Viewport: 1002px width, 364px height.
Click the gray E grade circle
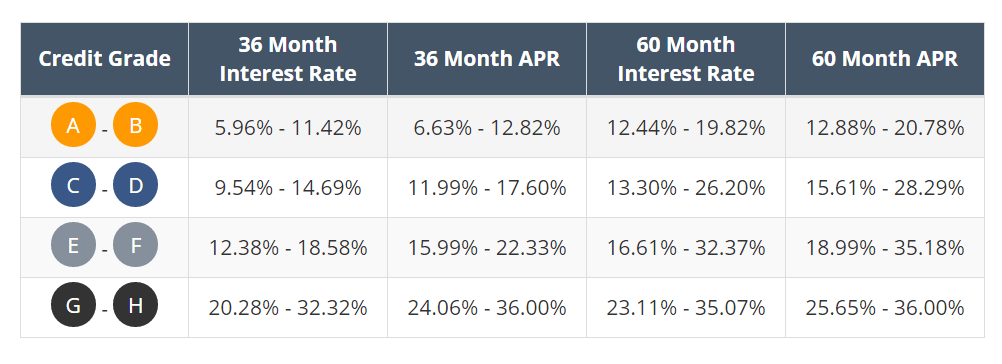pyautogui.click(x=73, y=245)
